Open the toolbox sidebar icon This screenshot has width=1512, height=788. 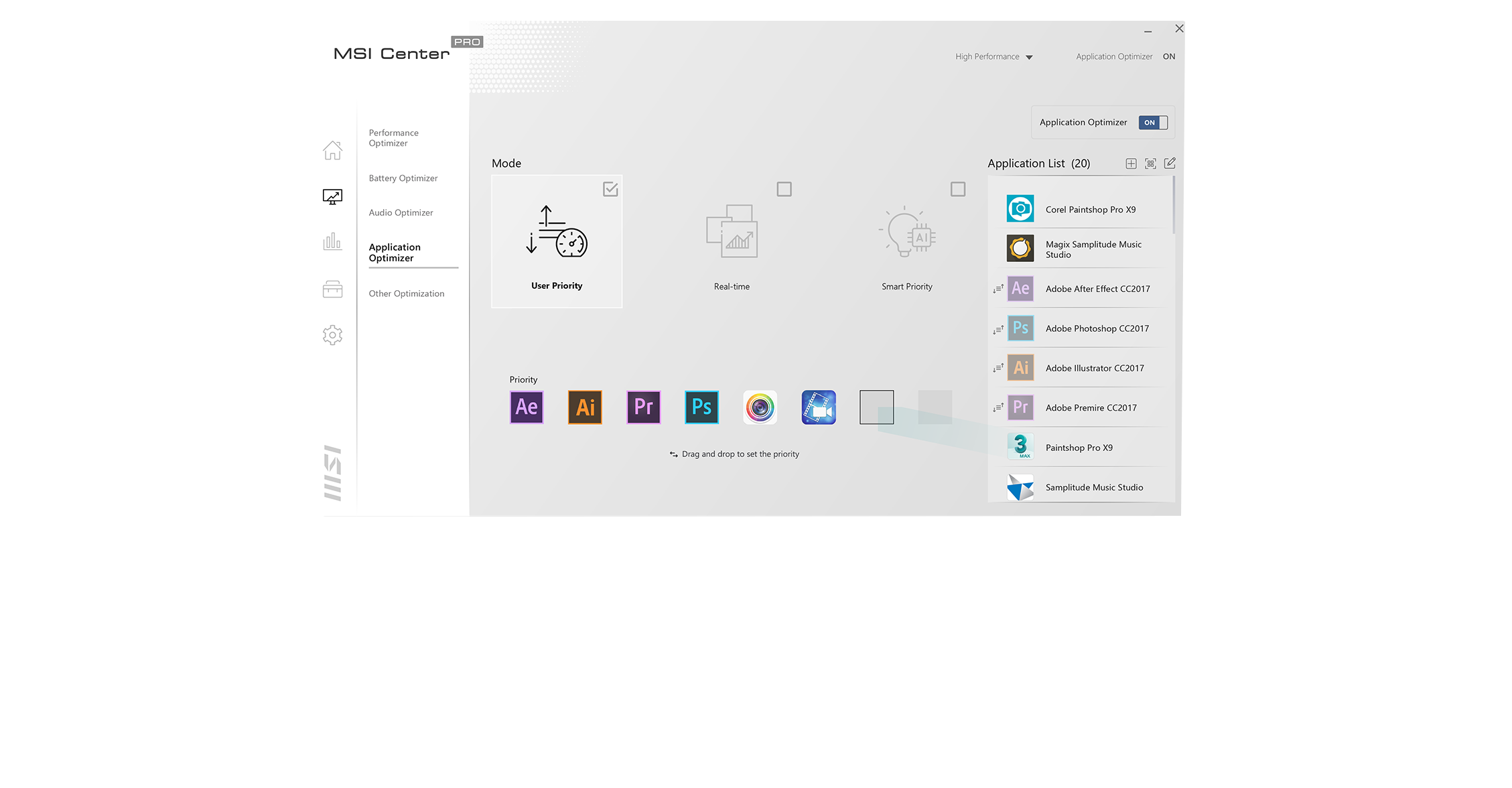click(x=332, y=289)
